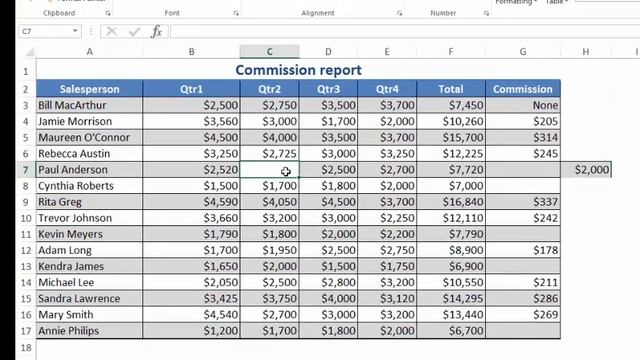Select the Annie Philips name cell
640x360 pixels.
coord(89,331)
